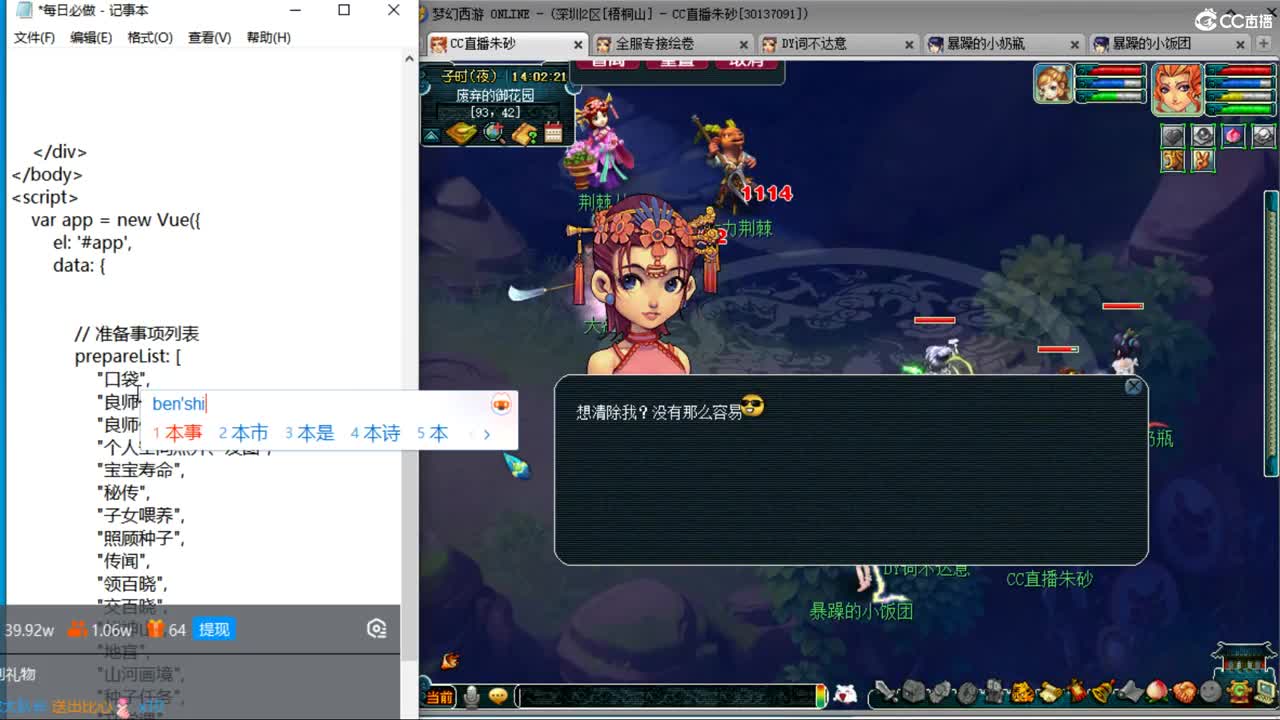Close the CC直播朱砂 tab
This screenshot has width=1280, height=720.
click(x=577, y=44)
